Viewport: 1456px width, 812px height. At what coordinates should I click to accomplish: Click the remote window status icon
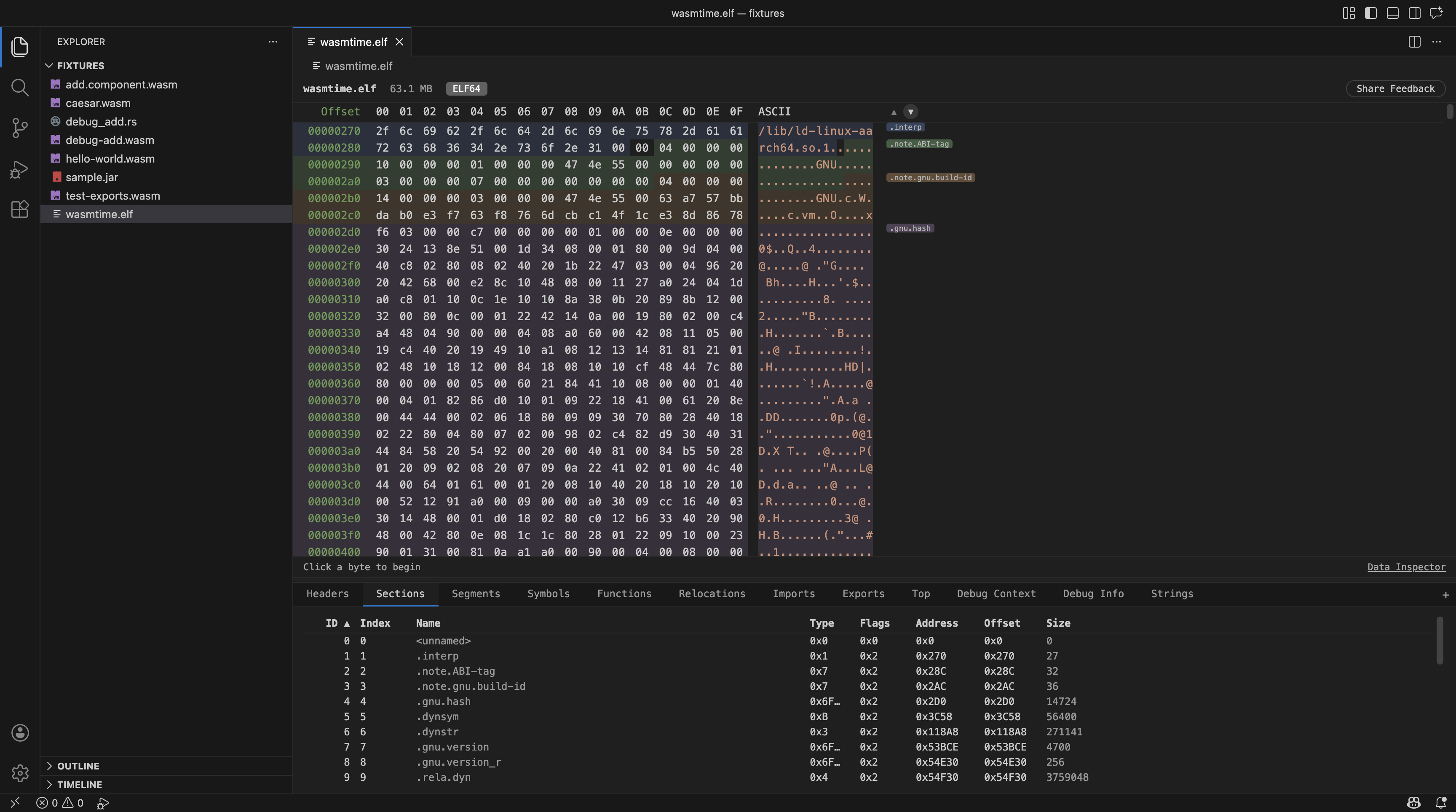coord(15,802)
